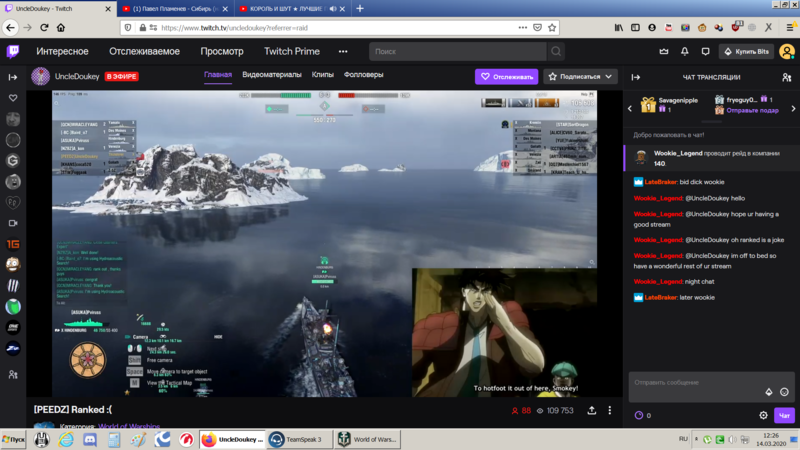Open stream options three-dot menu
The image size is (800, 450).
coord(609,410)
